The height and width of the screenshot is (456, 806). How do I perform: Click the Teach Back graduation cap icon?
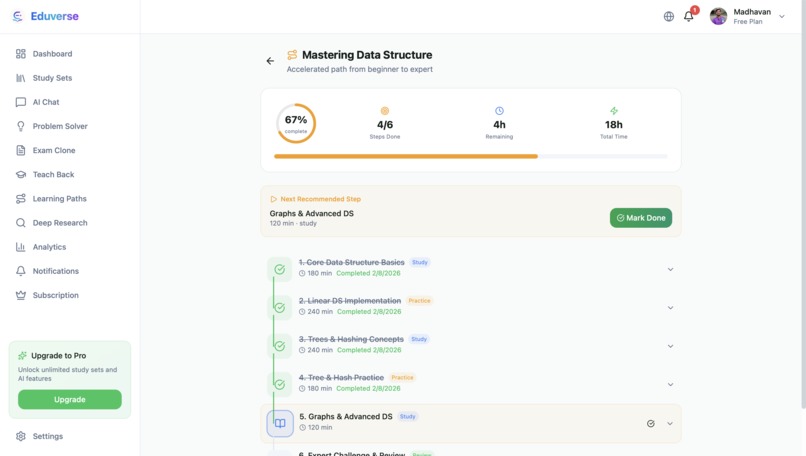(x=21, y=174)
